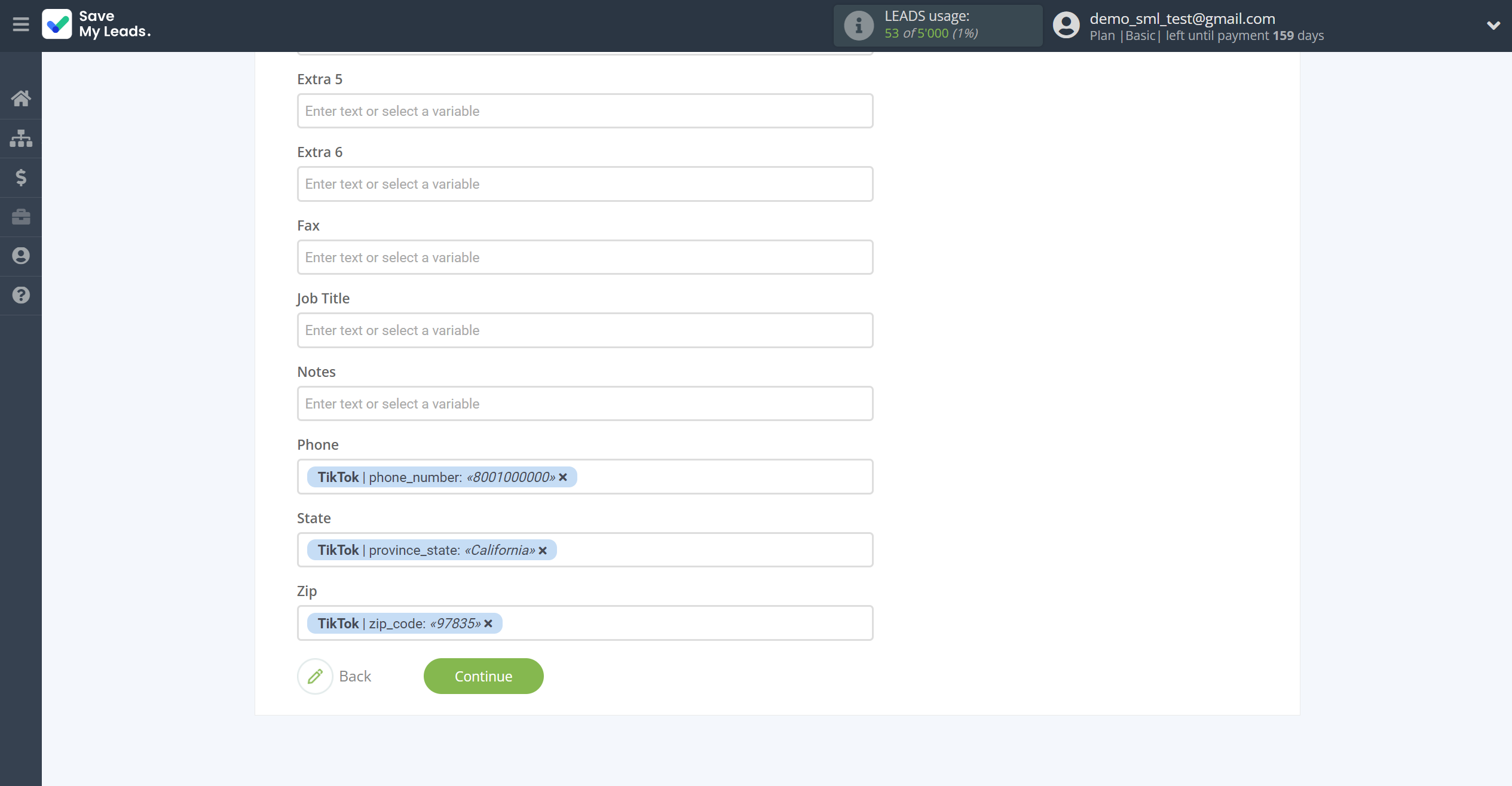Click the LEADS usage info icon

[859, 26]
